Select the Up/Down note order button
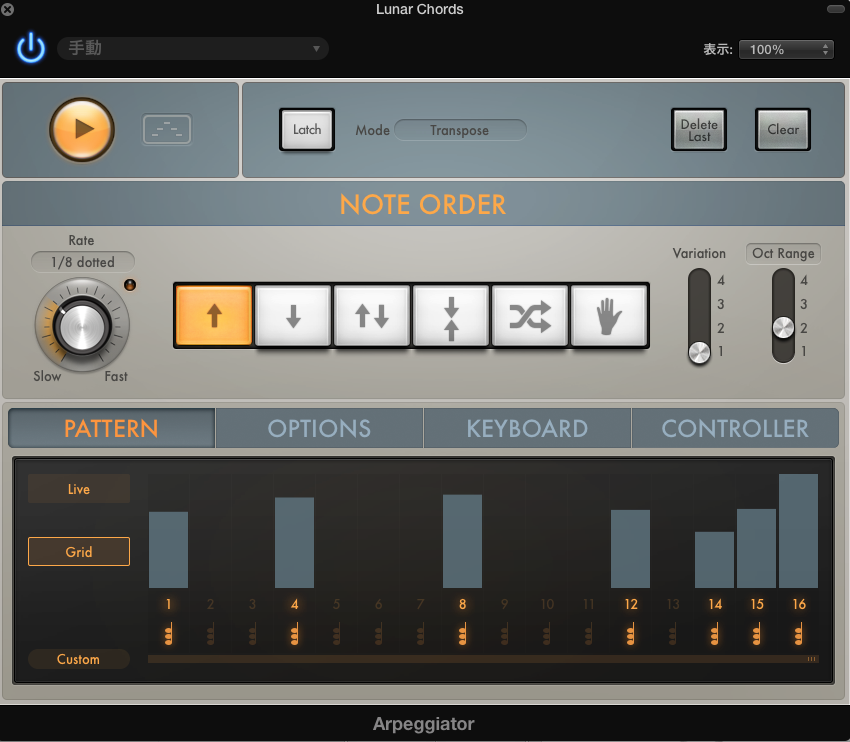 (x=372, y=315)
